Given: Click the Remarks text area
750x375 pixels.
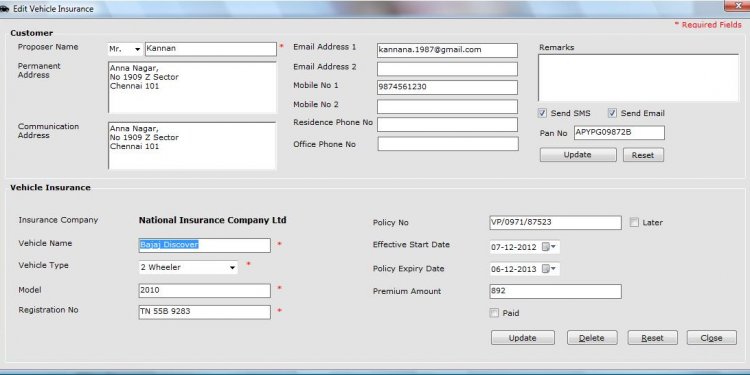Looking at the screenshot, I should (x=639, y=77).
